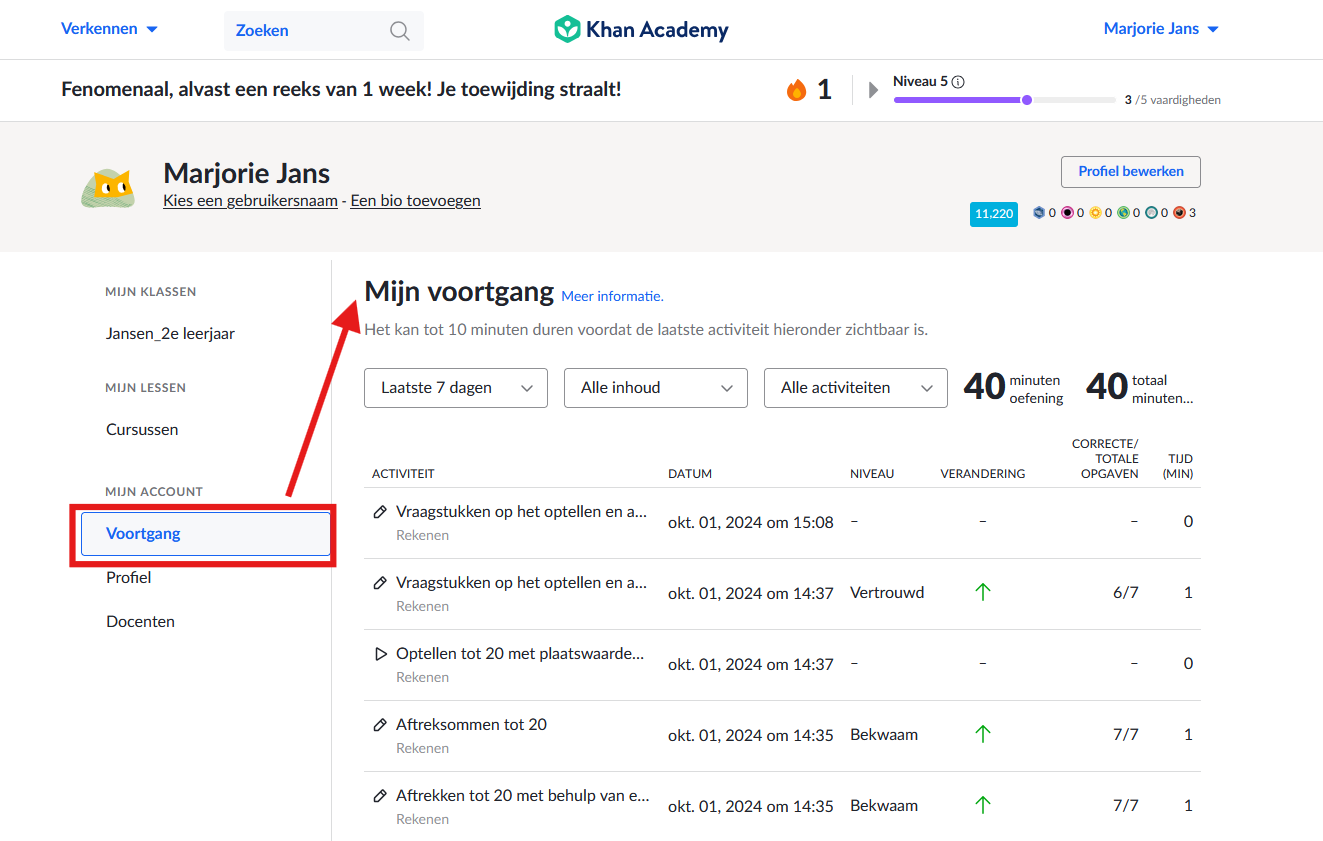Image resolution: width=1323 pixels, height=841 pixels.
Task: Click the 40 minuten oefening counter
Action: (1013, 388)
